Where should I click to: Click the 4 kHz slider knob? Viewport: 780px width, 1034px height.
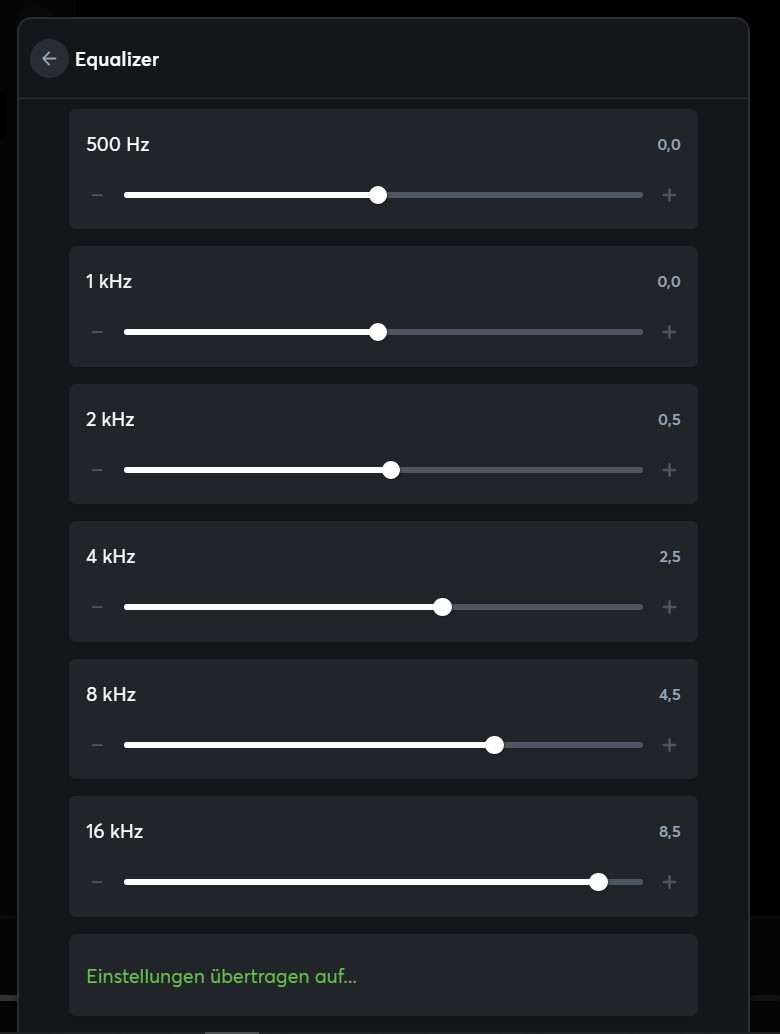coord(443,607)
